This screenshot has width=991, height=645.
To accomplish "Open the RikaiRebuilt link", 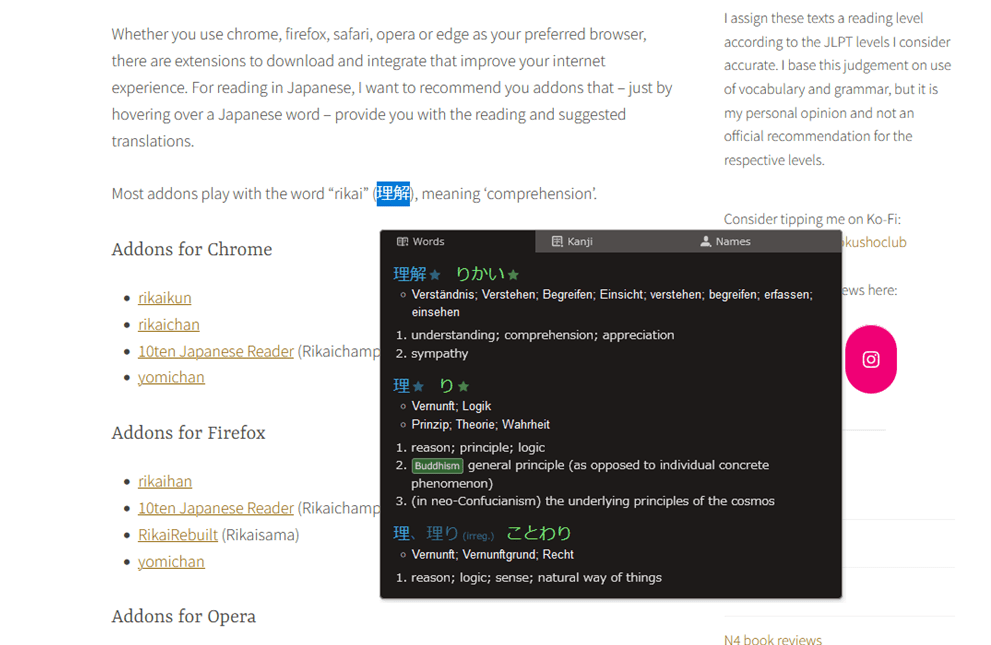I will click(x=177, y=534).
